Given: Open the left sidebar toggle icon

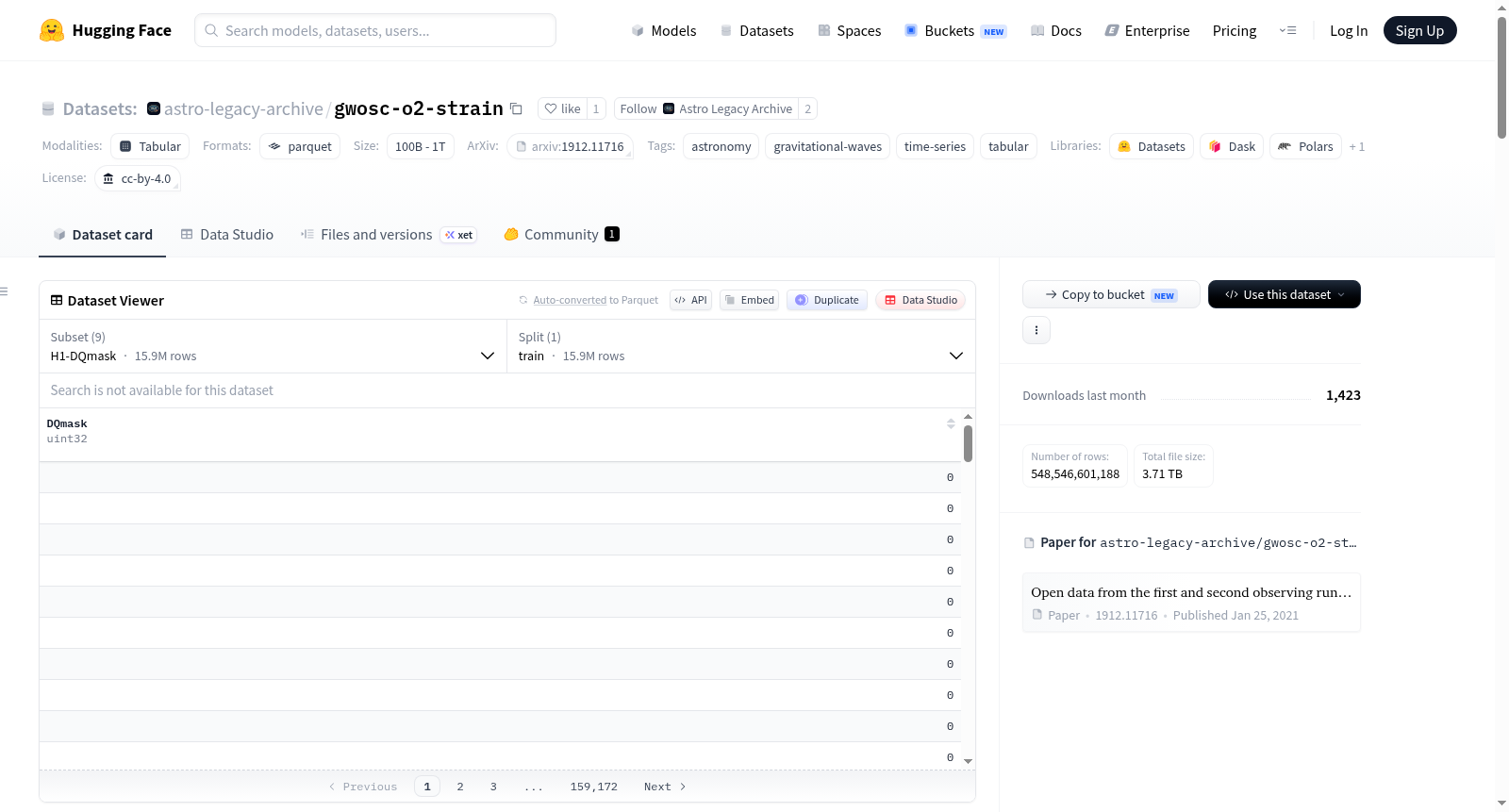Looking at the screenshot, I should click(x=4, y=291).
